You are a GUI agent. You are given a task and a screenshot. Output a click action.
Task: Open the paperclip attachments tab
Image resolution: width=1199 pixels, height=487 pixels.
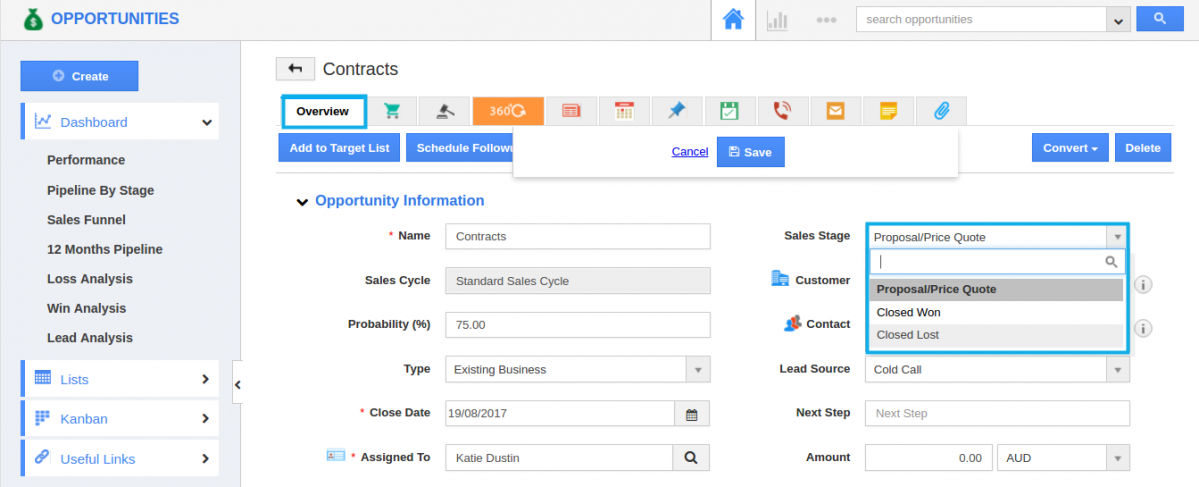click(940, 111)
